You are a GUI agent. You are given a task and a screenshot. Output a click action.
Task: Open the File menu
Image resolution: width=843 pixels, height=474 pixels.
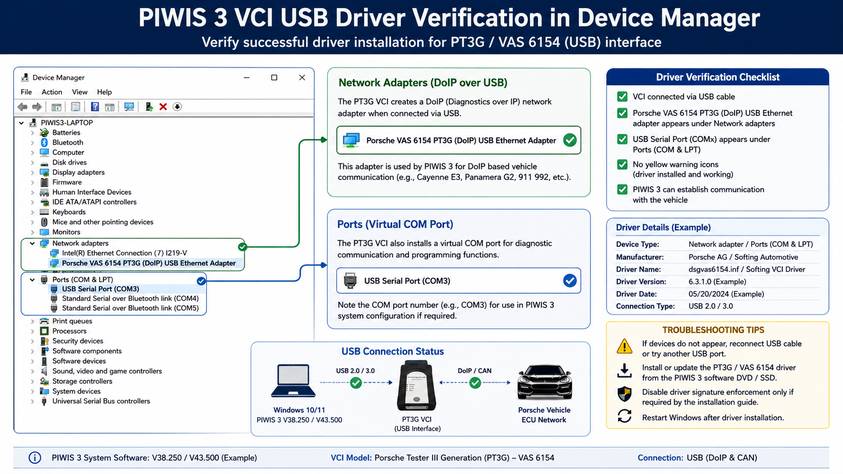pyautogui.click(x=26, y=92)
